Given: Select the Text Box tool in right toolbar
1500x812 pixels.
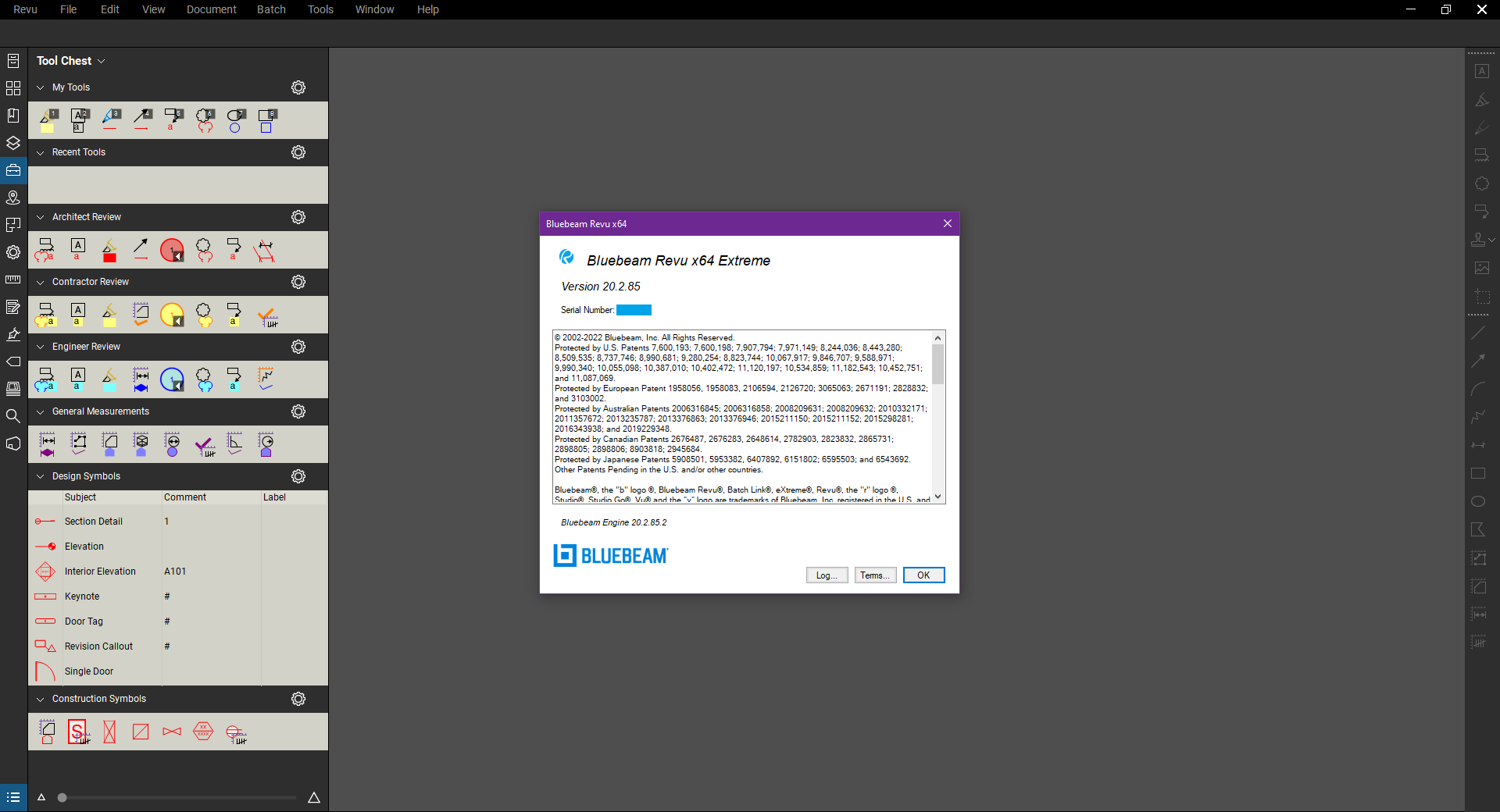Looking at the screenshot, I should click(x=1481, y=71).
